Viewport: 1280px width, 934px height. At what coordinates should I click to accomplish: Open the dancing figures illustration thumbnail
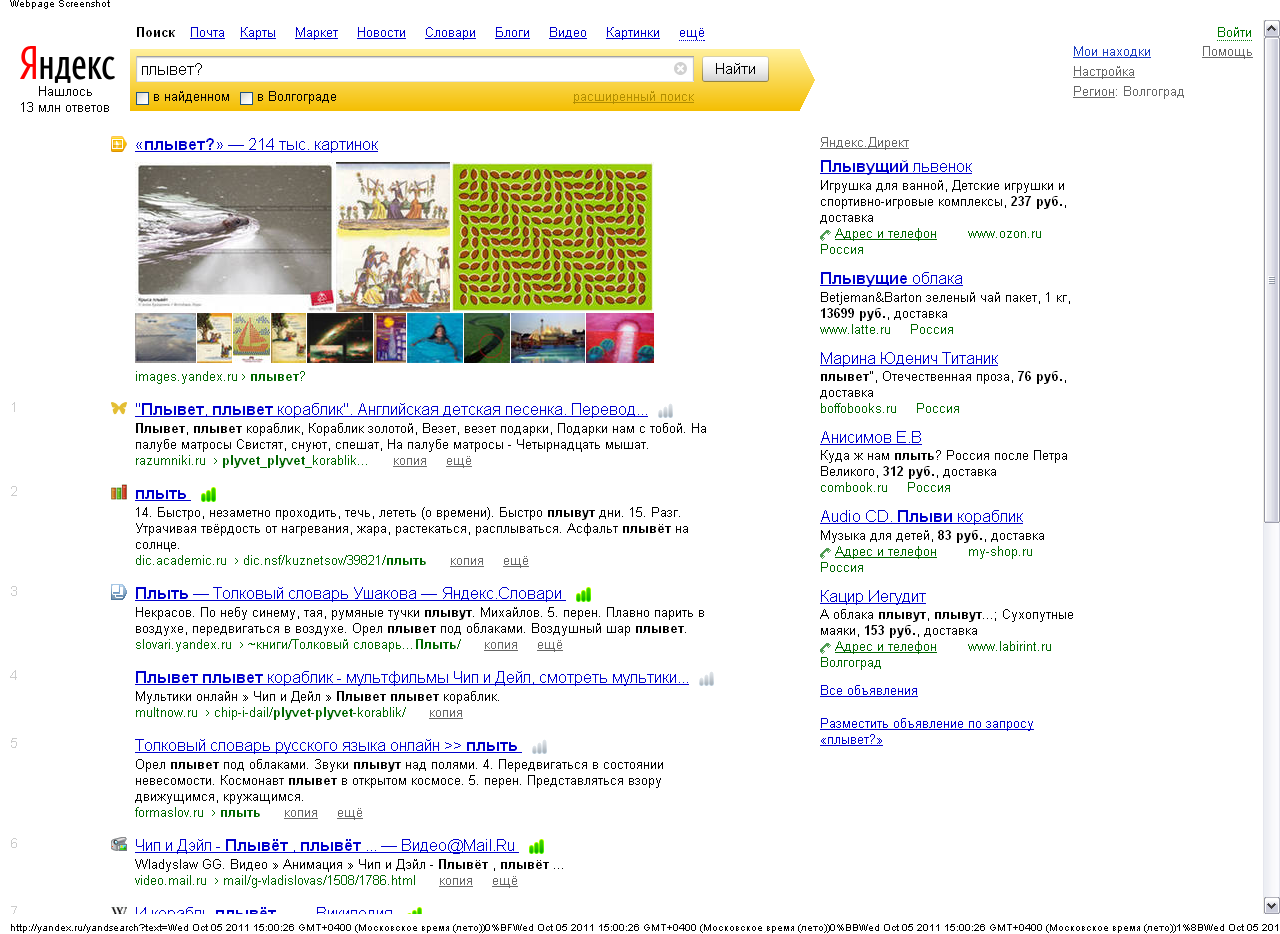click(x=392, y=237)
